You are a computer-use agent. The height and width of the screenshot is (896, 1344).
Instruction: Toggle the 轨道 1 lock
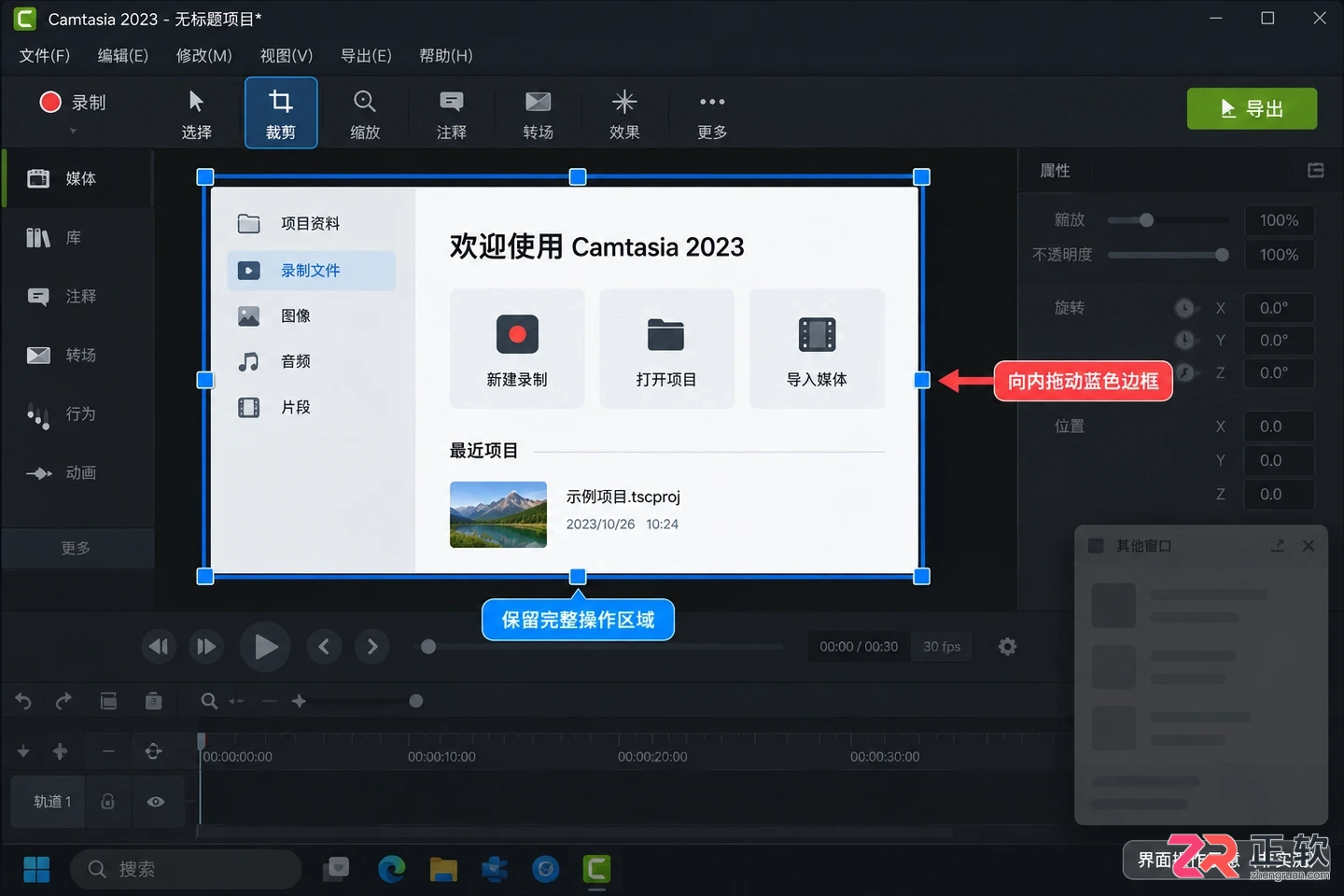(x=108, y=802)
